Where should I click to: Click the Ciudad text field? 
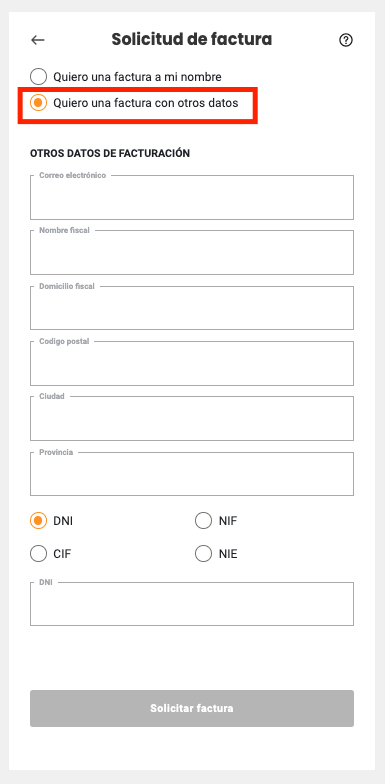[192, 418]
